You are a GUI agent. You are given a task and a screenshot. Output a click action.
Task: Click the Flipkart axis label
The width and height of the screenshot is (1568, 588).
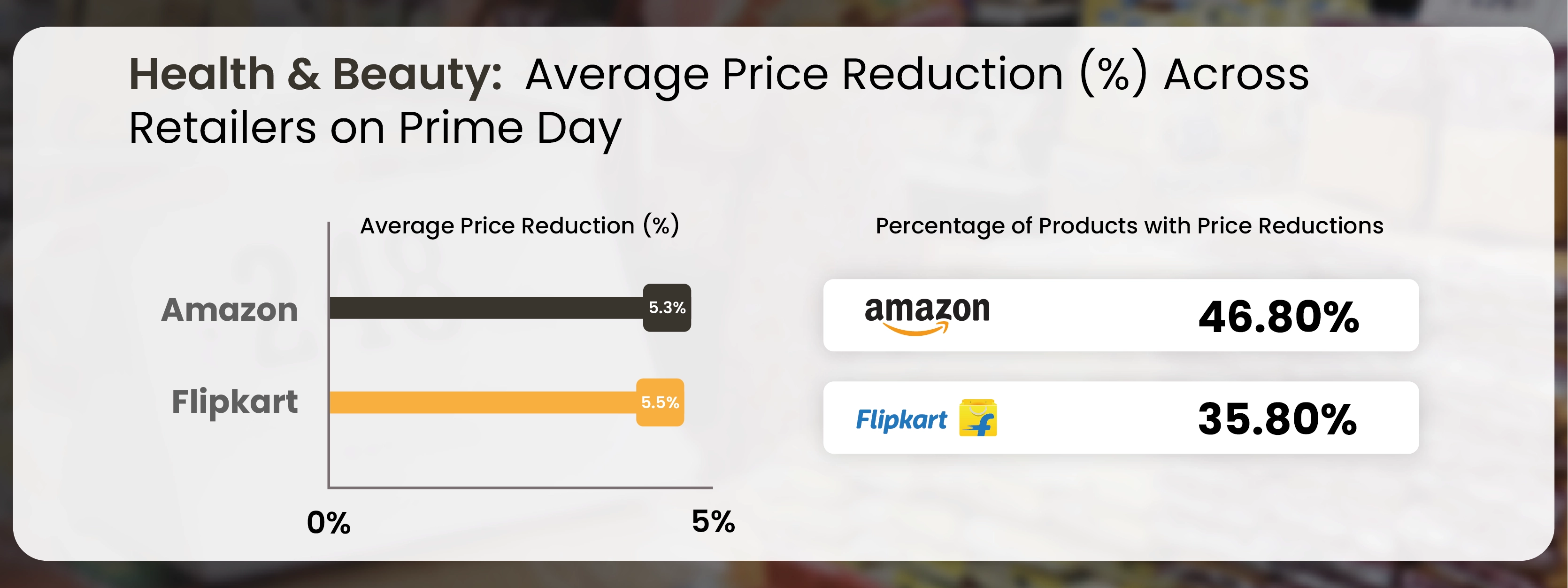[x=235, y=402]
